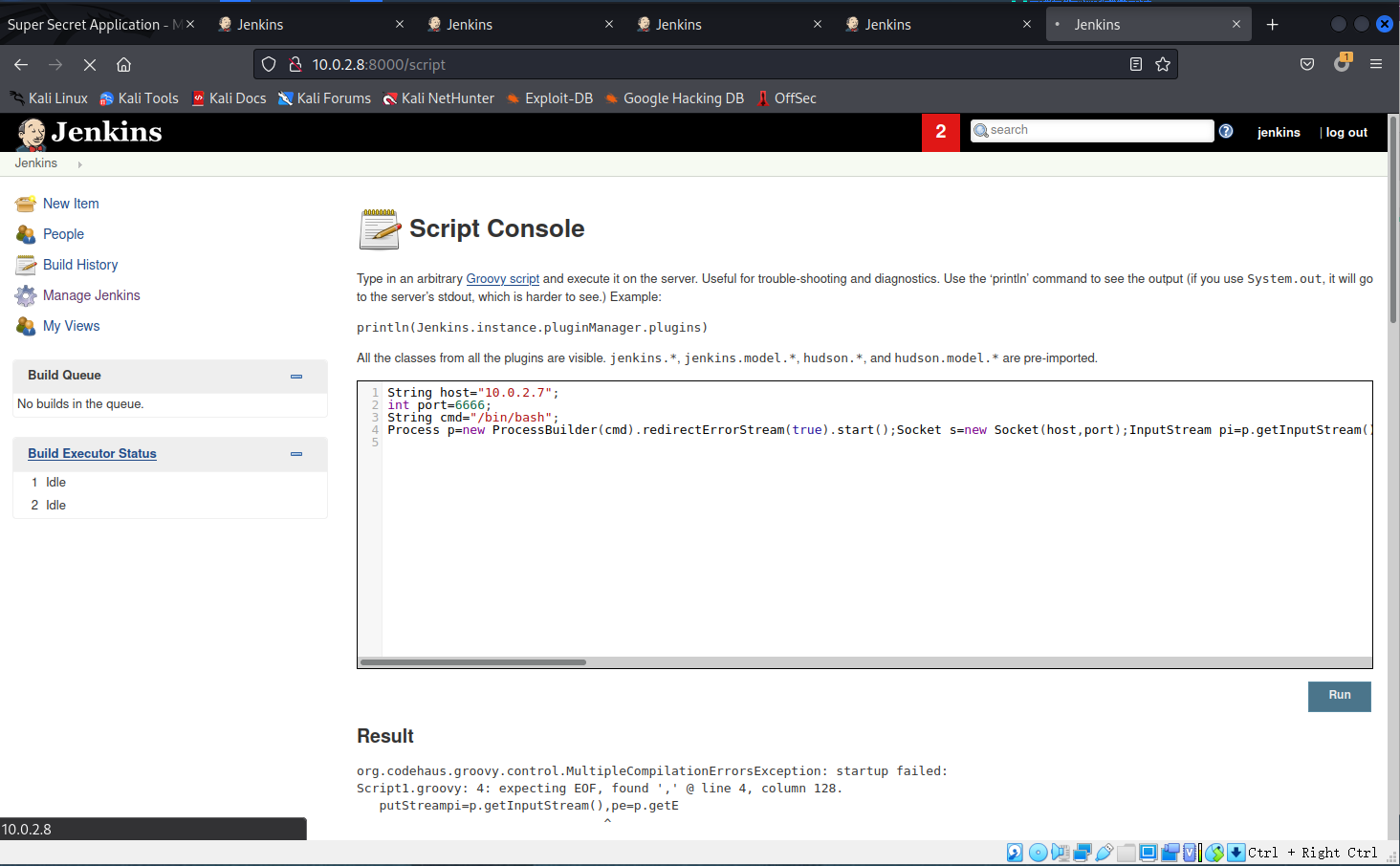Viewport: 1400px width, 866px height.
Task: Click the search help question mark icon
Action: [1226, 131]
